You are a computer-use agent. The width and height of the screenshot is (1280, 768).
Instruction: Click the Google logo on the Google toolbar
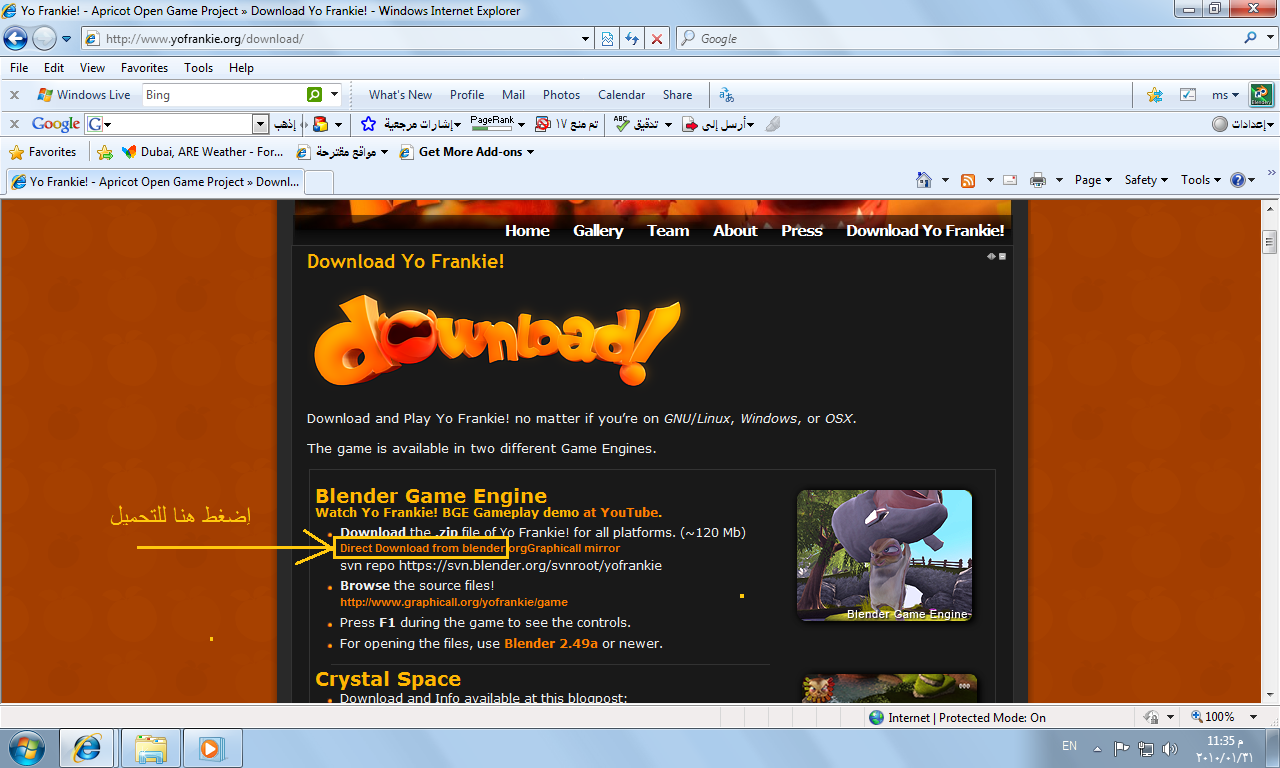tap(56, 124)
